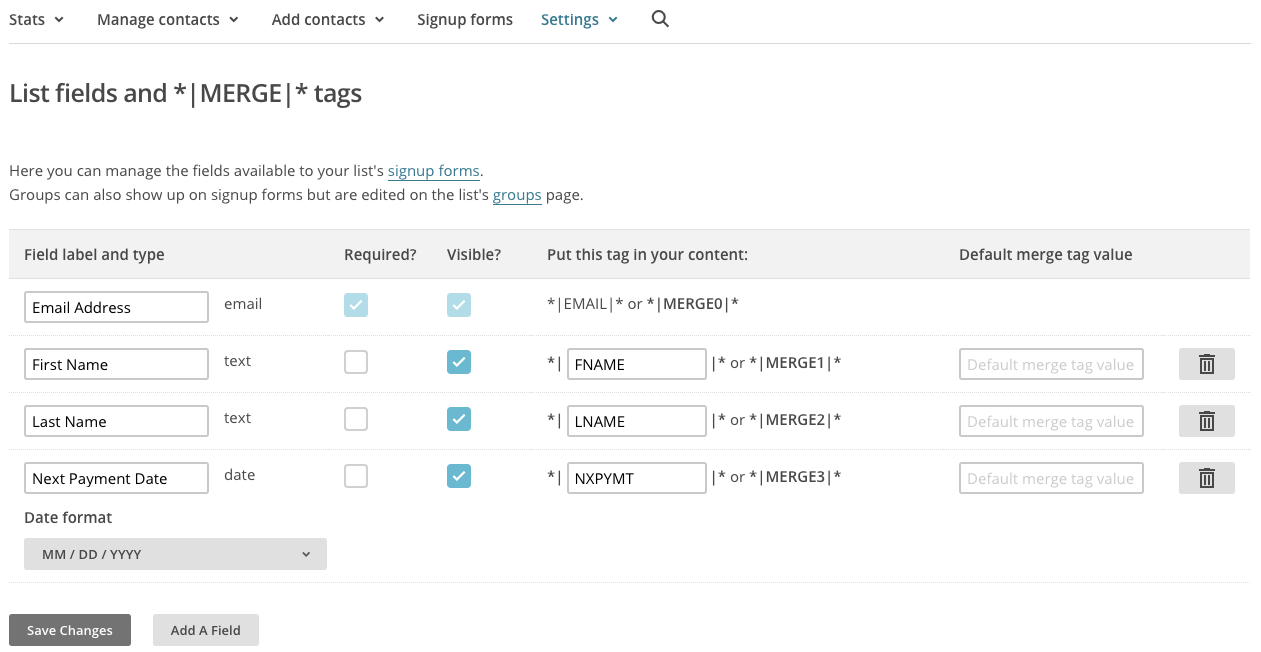Open the Settings menu
The height and width of the screenshot is (652, 1261).
579,19
